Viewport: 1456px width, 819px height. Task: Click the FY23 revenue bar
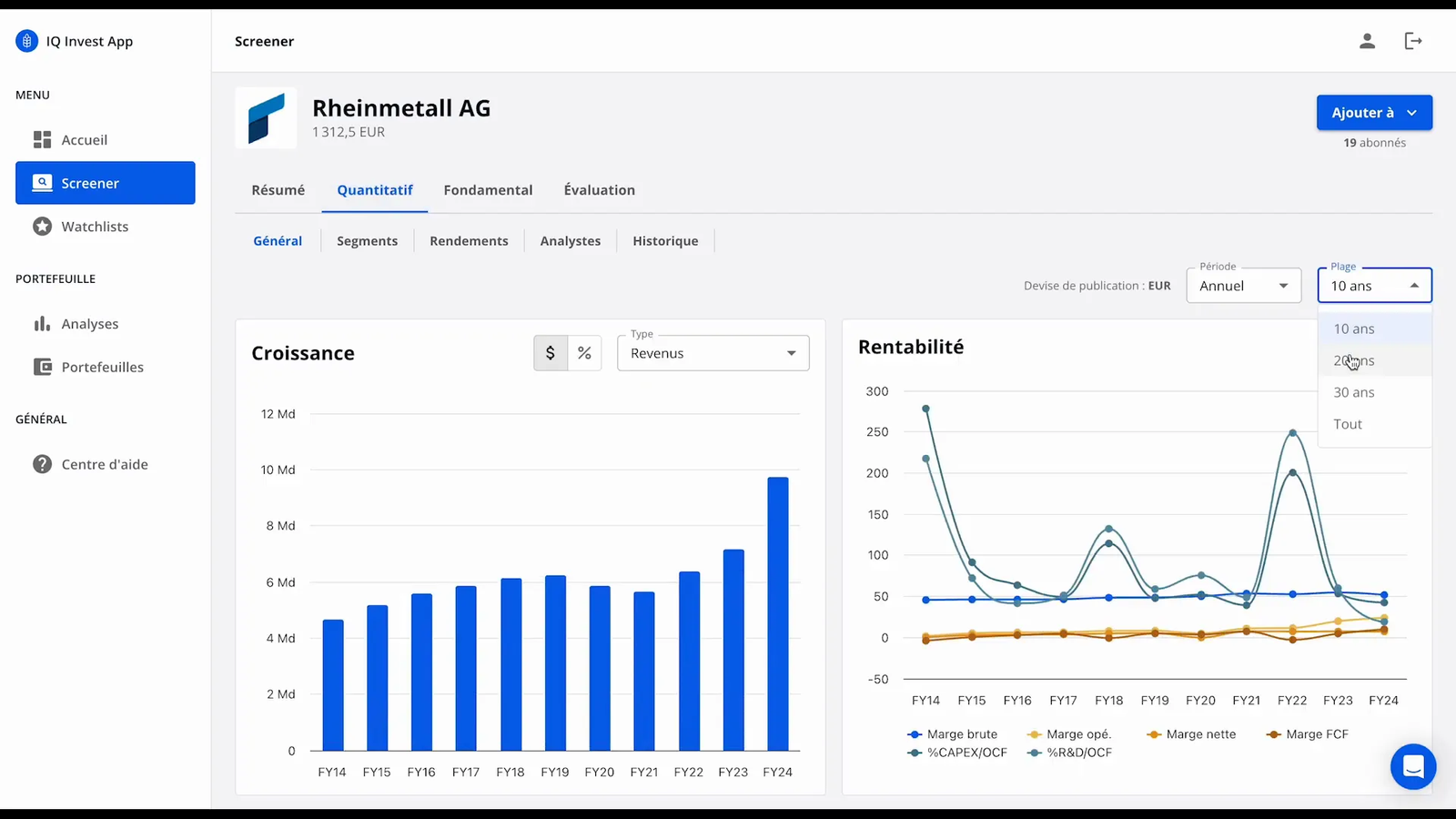[x=733, y=650]
